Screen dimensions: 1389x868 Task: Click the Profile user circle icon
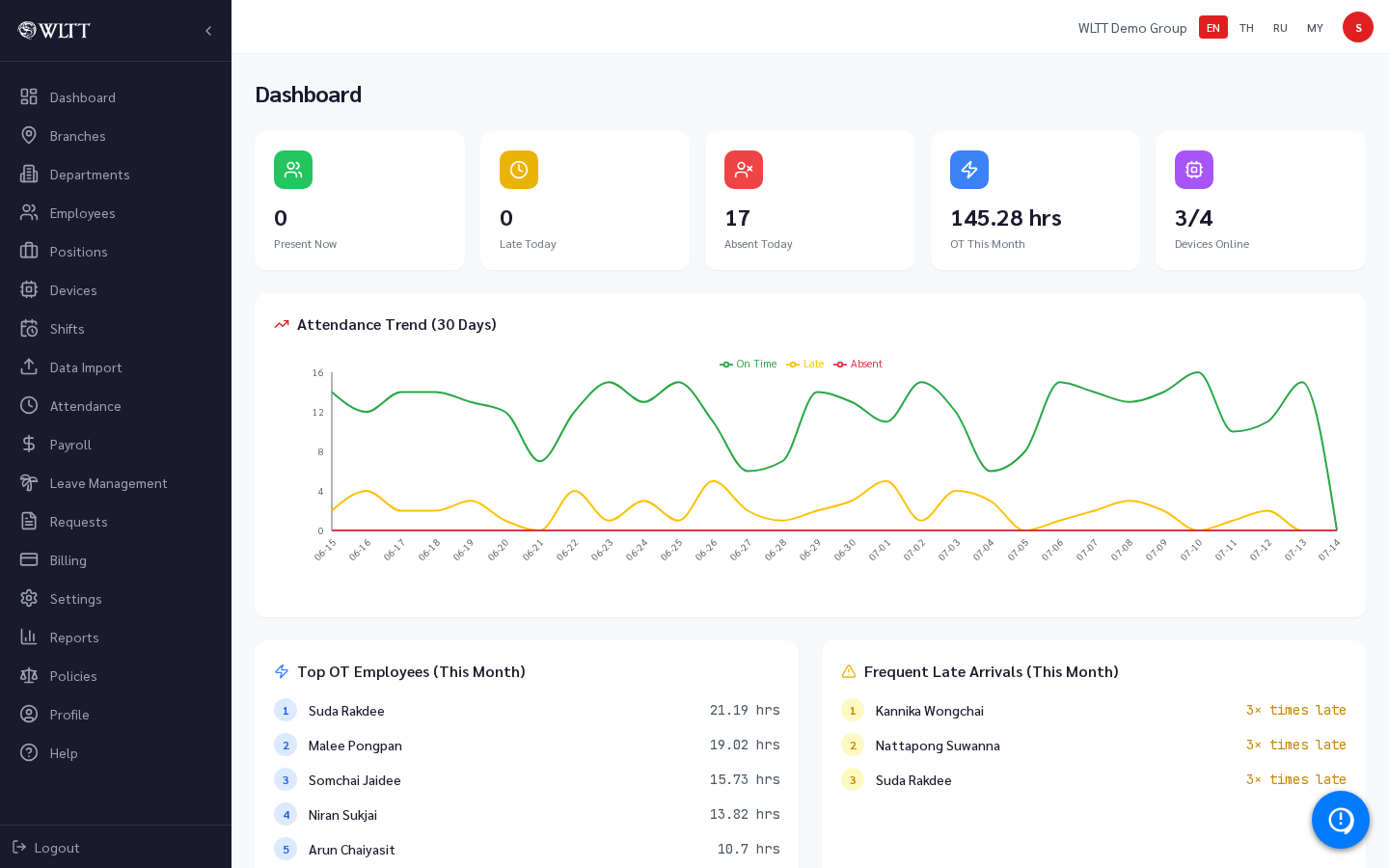pos(29,714)
